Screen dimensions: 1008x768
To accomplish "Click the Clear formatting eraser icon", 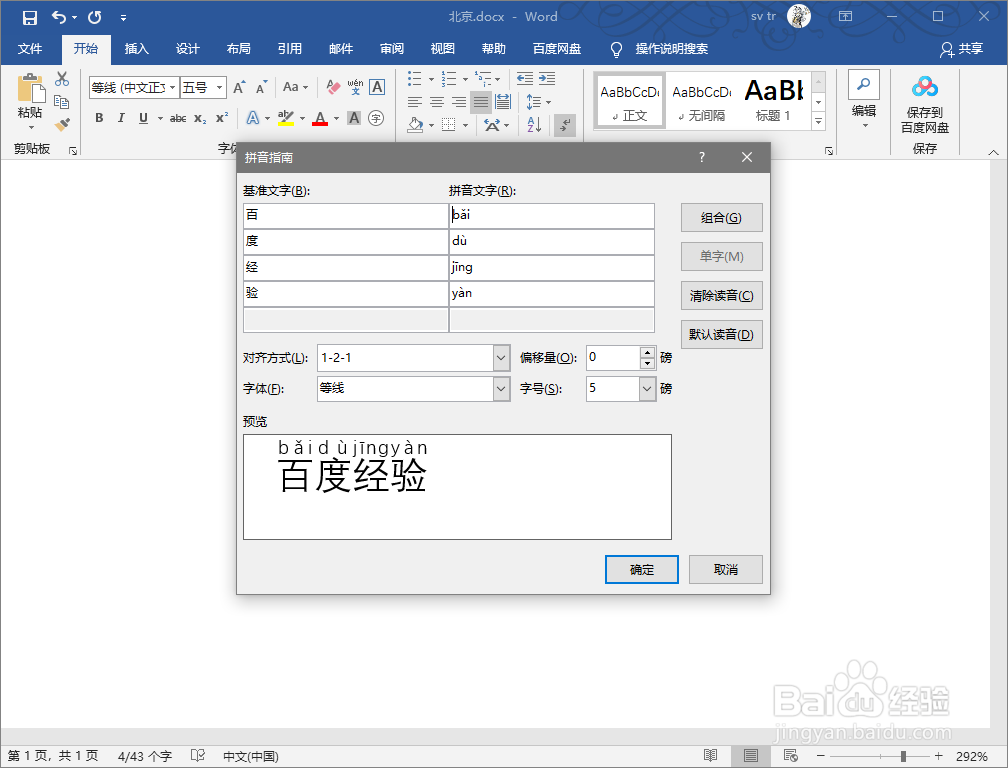I will pyautogui.click(x=333, y=87).
